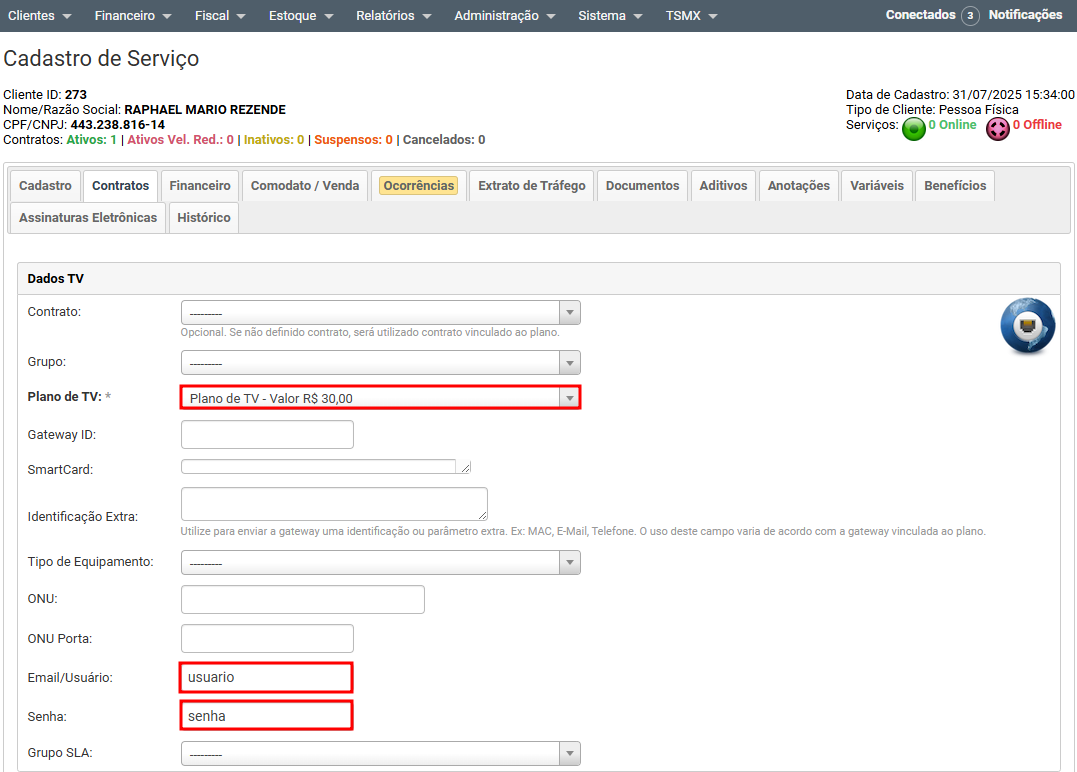The width and height of the screenshot is (1077, 772).
Task: Select the Comodato / Venda tab
Action: [305, 186]
